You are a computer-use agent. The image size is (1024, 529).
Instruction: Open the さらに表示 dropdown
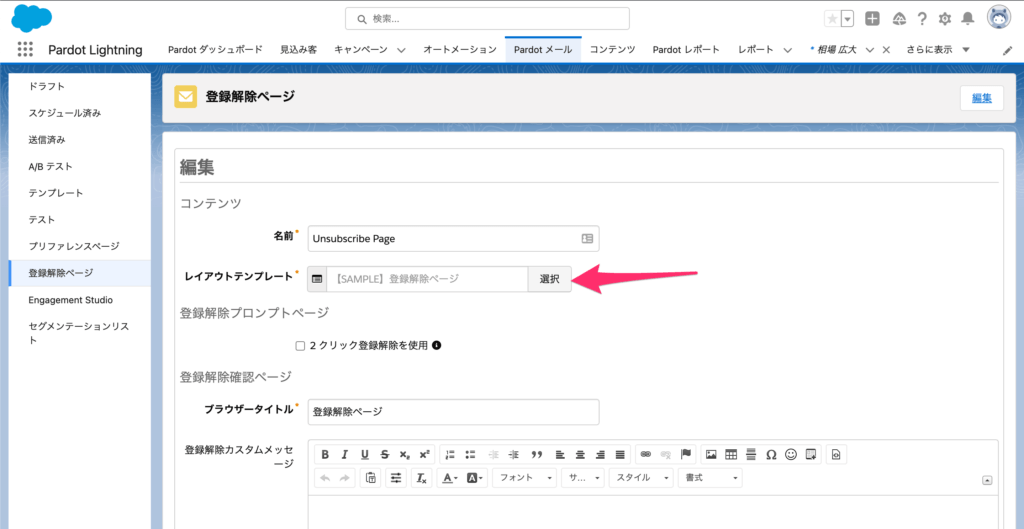tap(936, 50)
